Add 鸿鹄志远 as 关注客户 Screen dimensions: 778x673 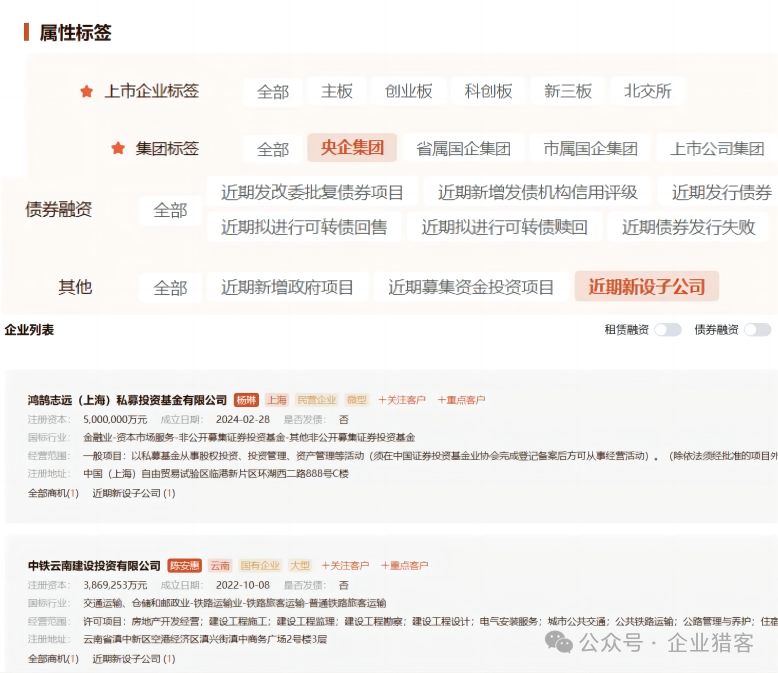[x=402, y=400]
